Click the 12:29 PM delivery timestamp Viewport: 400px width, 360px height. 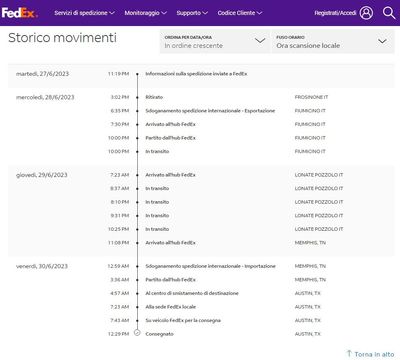click(118, 334)
